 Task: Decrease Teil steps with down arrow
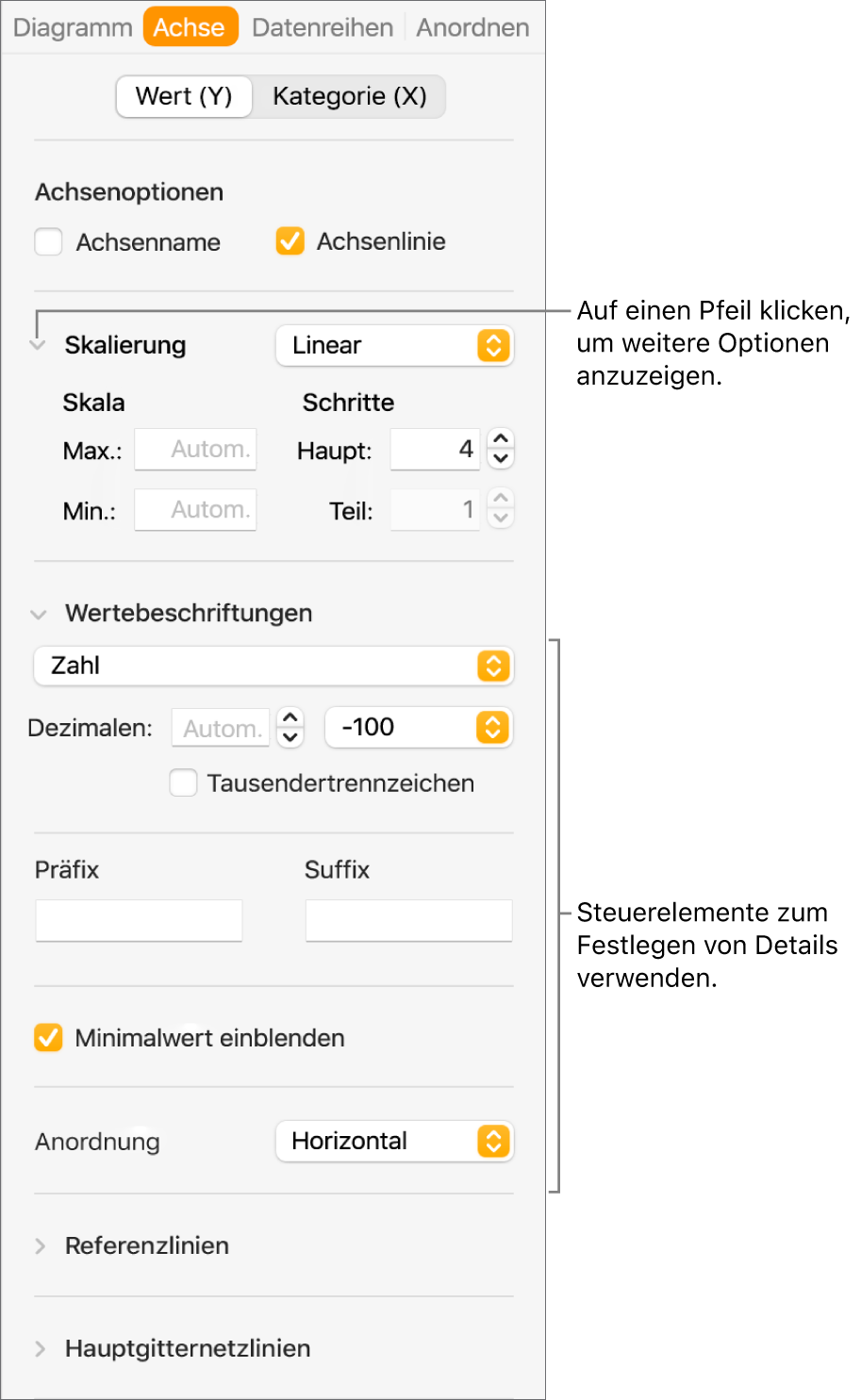coord(501,519)
